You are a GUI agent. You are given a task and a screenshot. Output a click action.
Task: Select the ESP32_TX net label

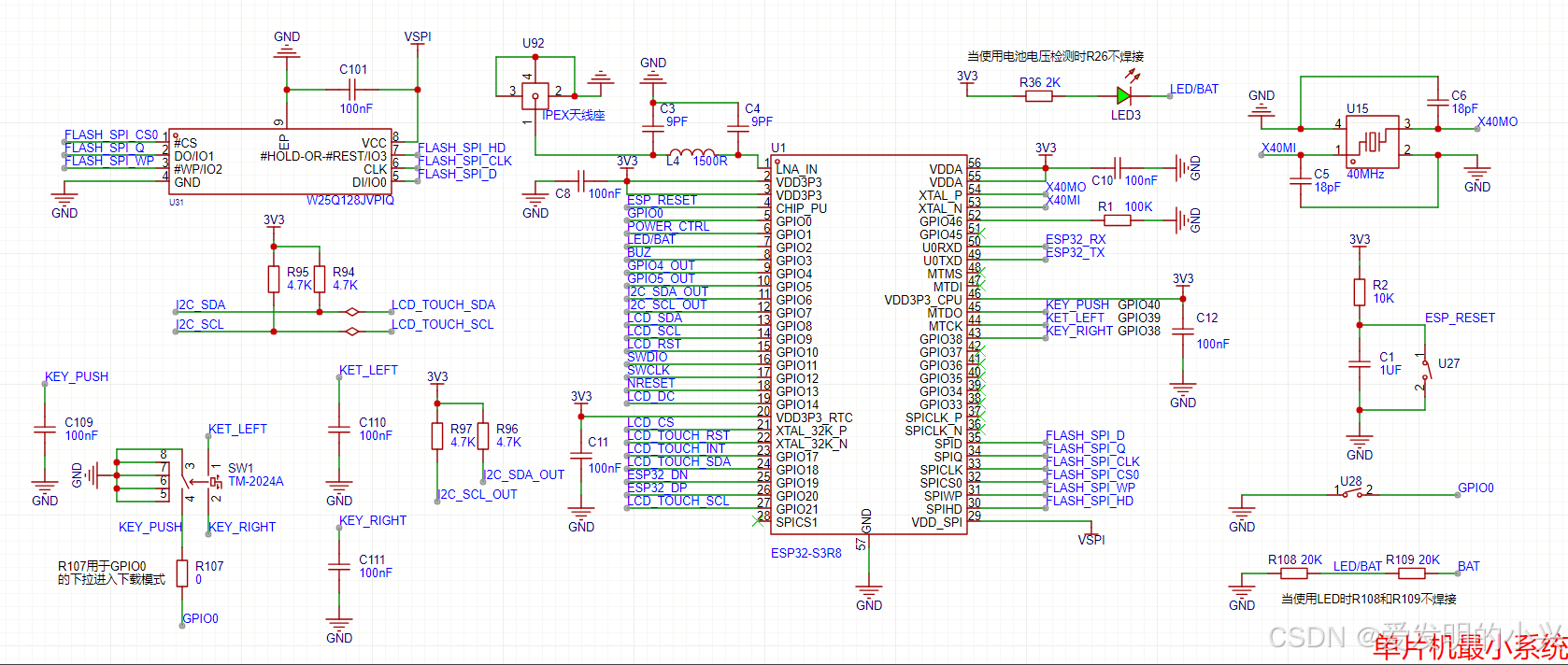(1075, 252)
